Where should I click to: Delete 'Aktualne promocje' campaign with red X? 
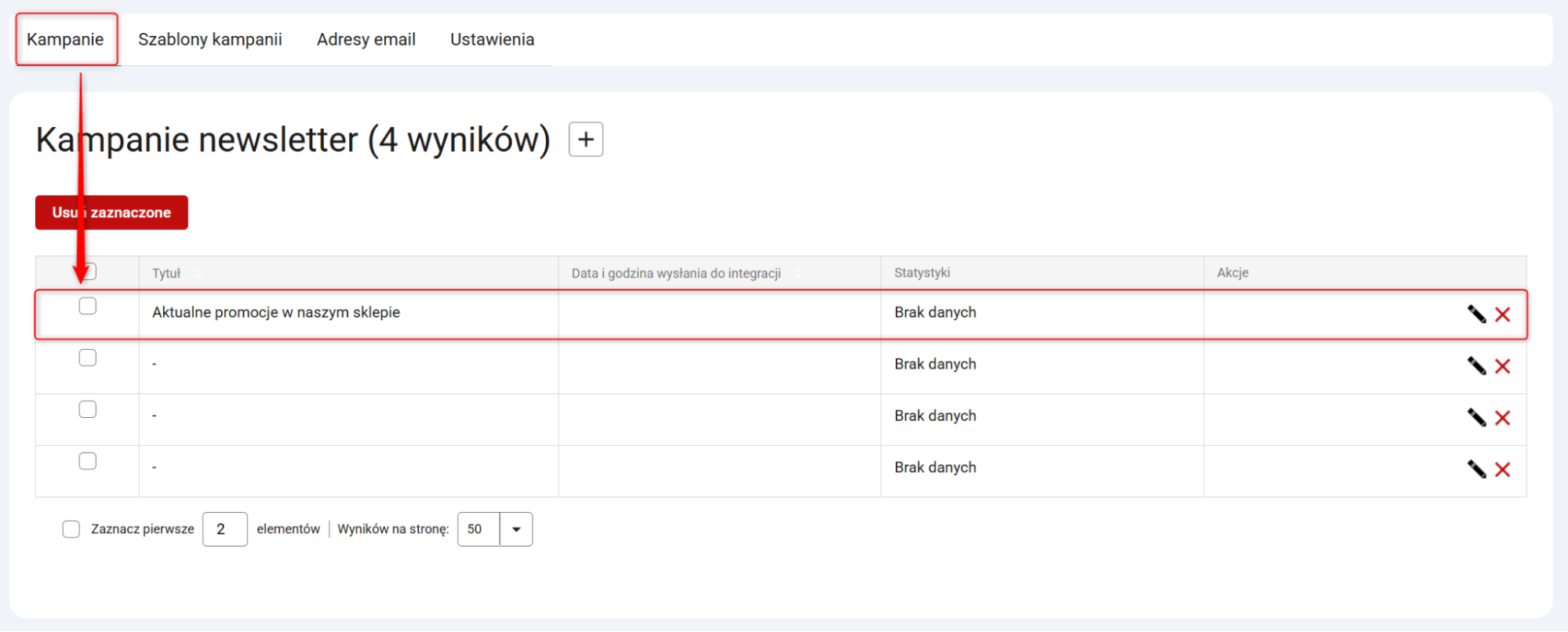tap(1502, 314)
